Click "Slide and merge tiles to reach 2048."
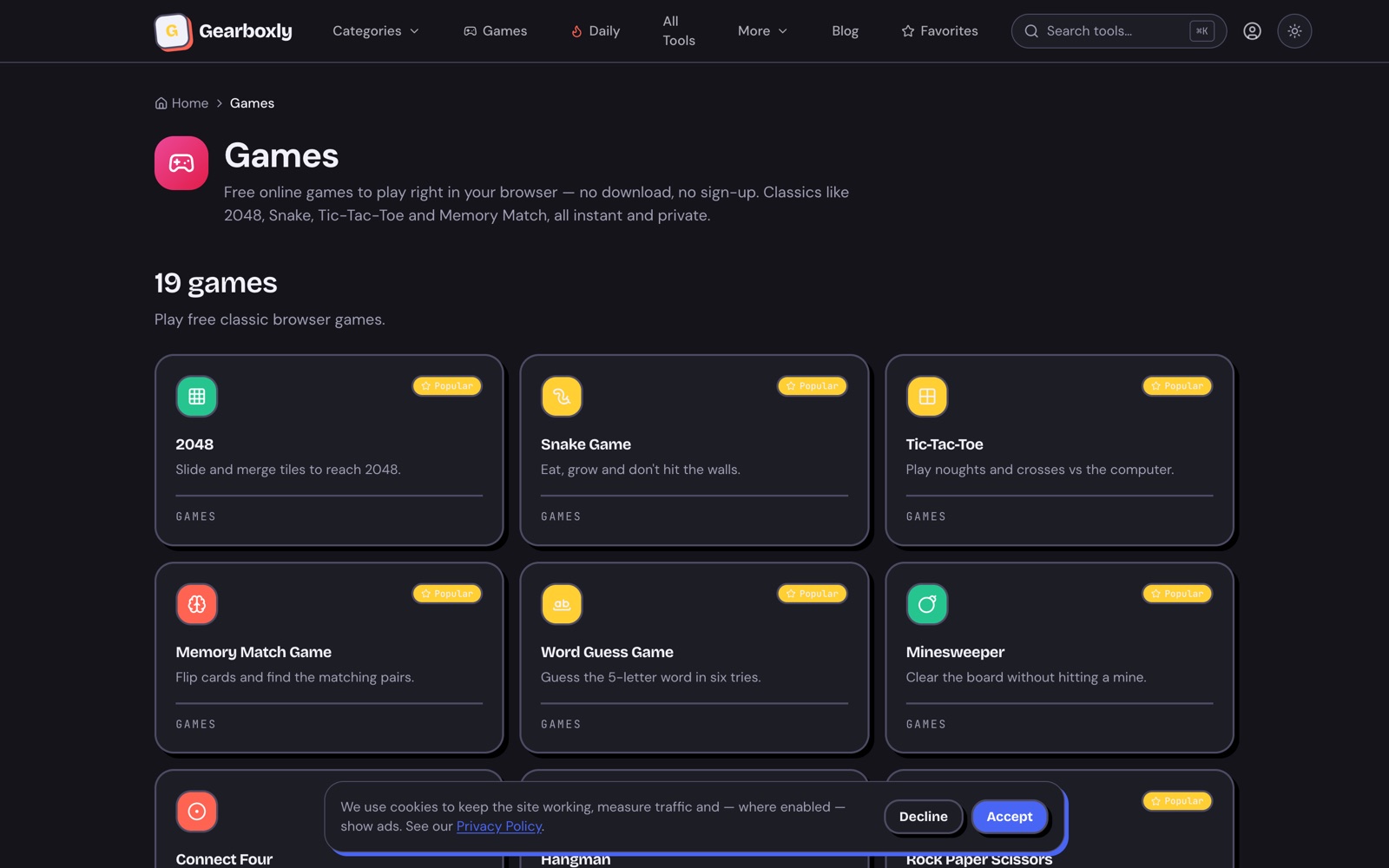Viewport: 1389px width, 868px height. tap(288, 470)
